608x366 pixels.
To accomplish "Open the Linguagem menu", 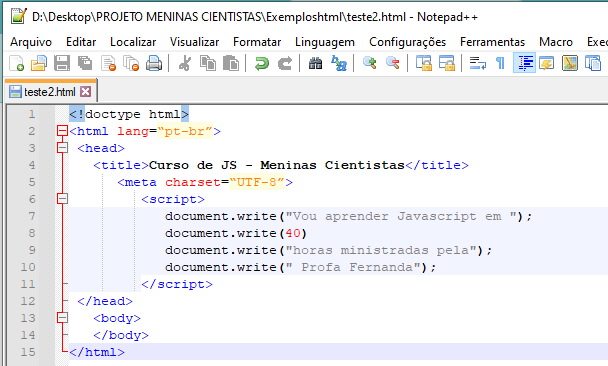I will [x=325, y=41].
